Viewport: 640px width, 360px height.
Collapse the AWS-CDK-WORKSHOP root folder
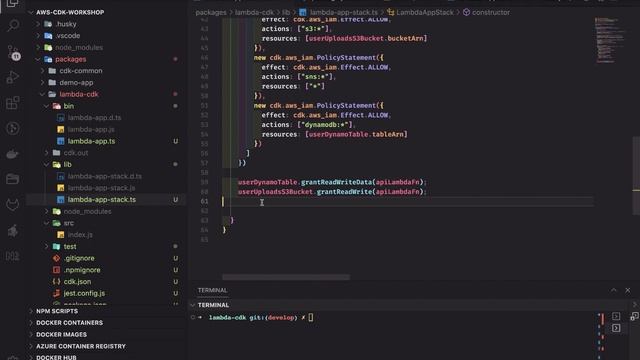click(x=31, y=13)
